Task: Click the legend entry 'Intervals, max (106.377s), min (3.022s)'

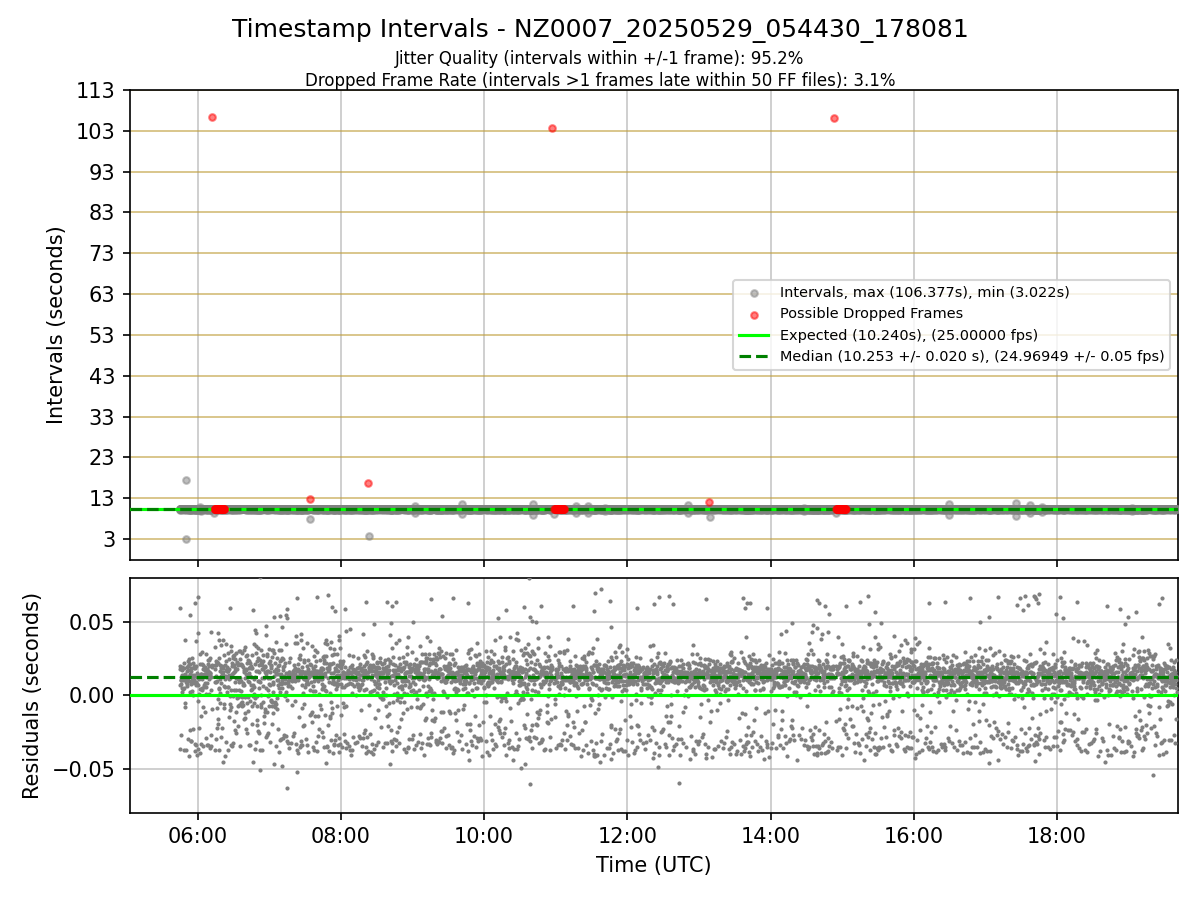Action: click(925, 292)
